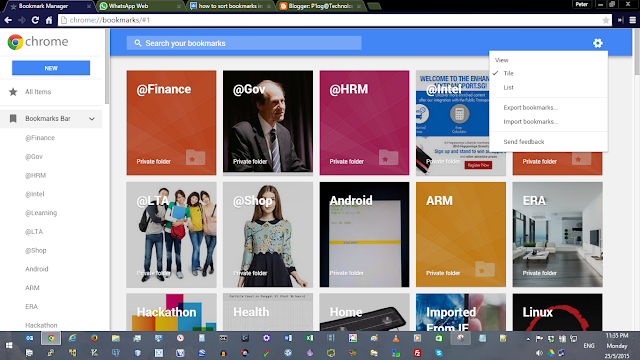Click the page vertical scrollbar
640x360 pixels.
(637, 51)
